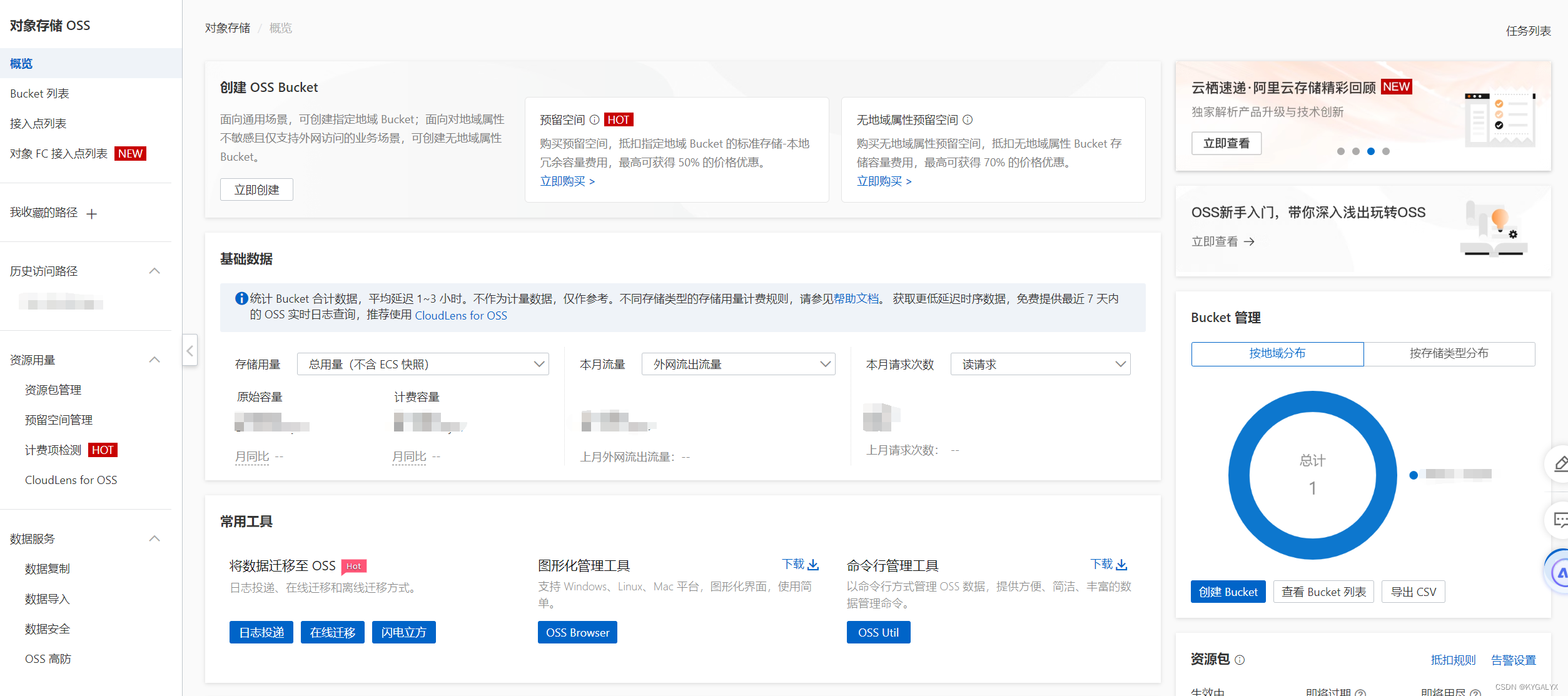This screenshot has height=696, width=1568.
Task: Select first carousel dot in banner
Action: [1340, 151]
